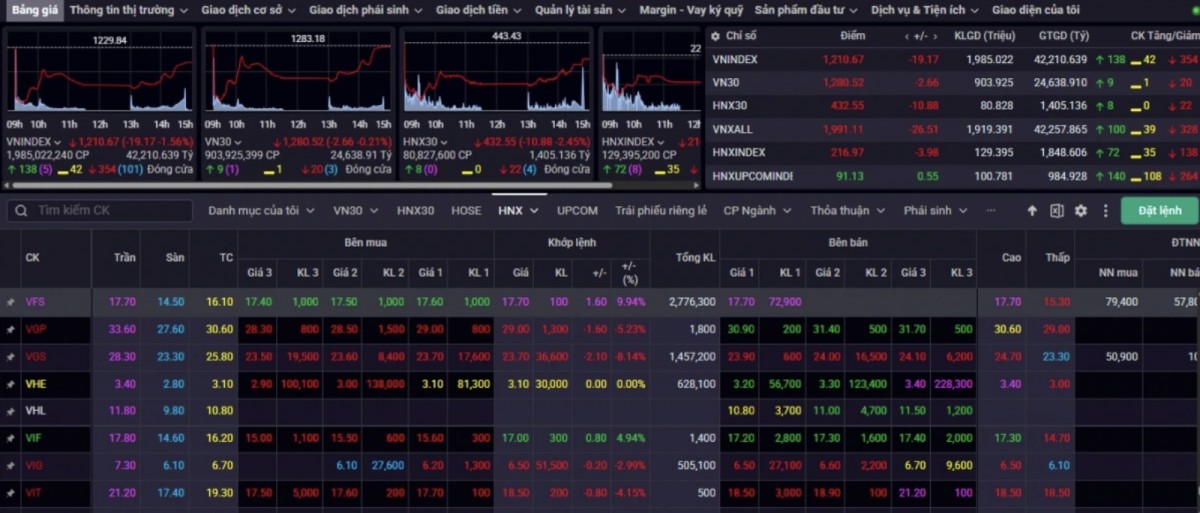This screenshot has width=1200, height=513.
Task: Click the upward arrow icon beside Excel export
Action: [1033, 211]
